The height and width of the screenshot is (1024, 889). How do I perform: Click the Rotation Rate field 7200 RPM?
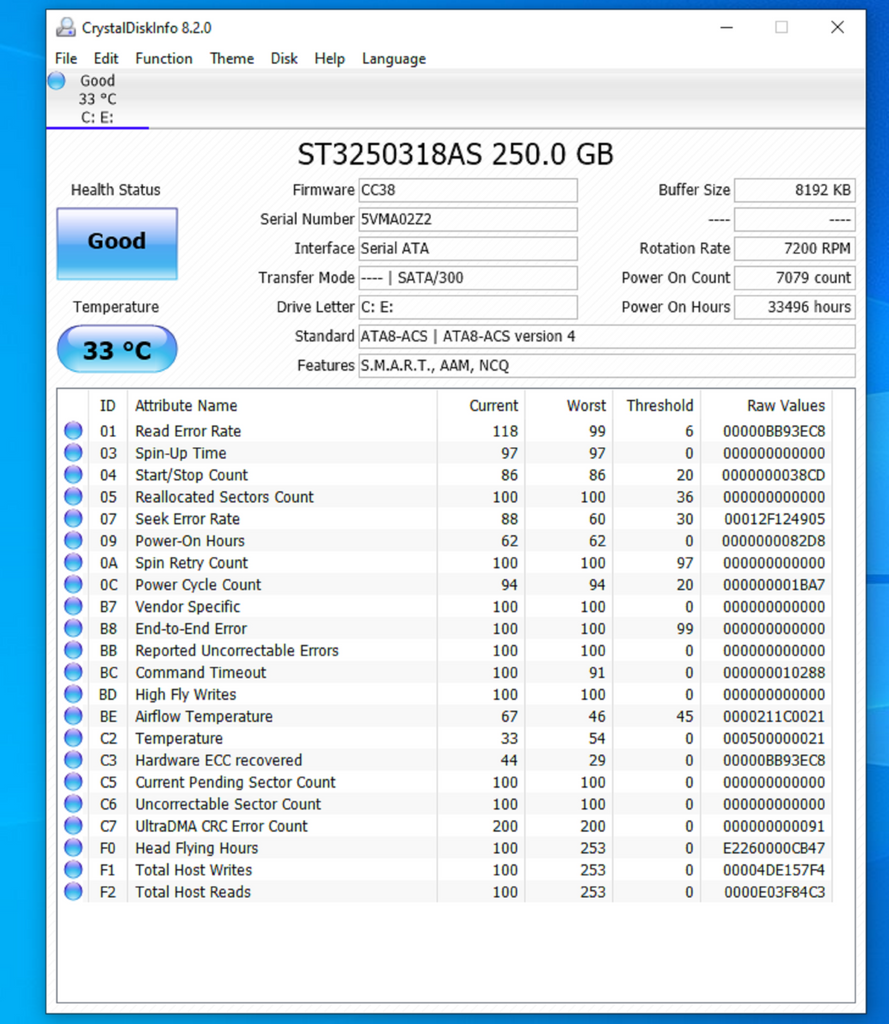click(795, 248)
